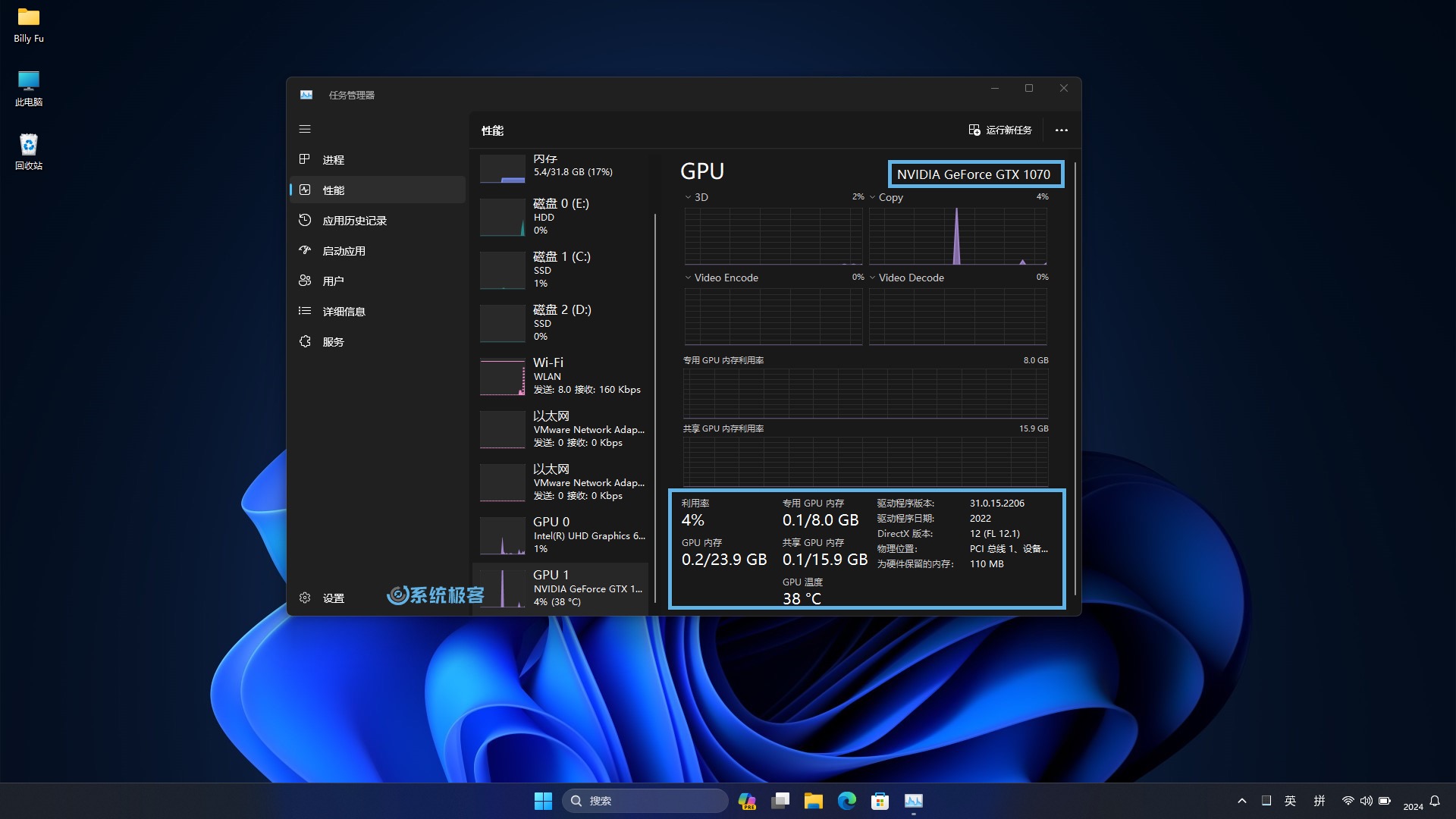This screenshot has height=819, width=1456.
Task: Click Run new task button
Action: 1000,130
